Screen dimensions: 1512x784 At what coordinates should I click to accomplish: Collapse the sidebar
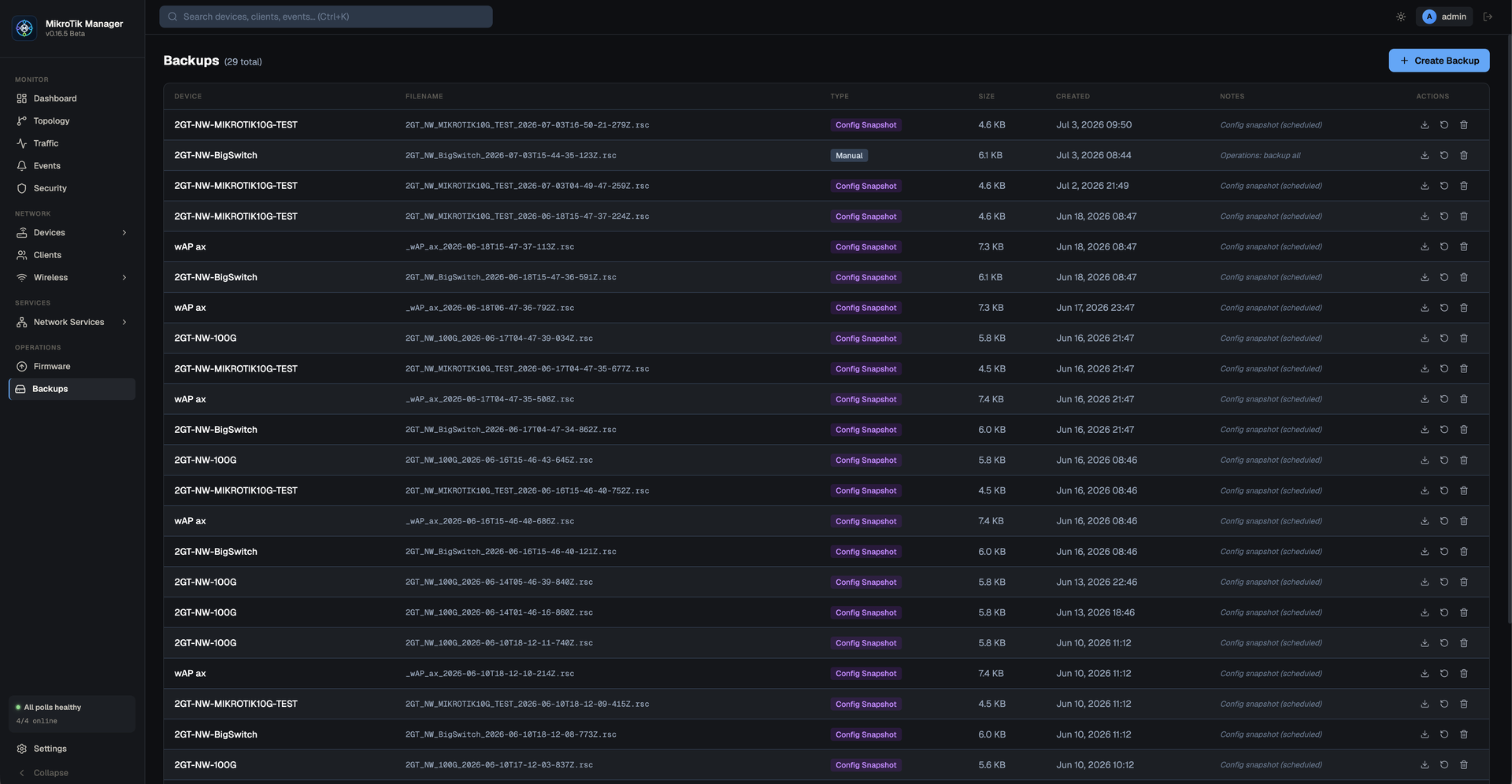click(43, 773)
